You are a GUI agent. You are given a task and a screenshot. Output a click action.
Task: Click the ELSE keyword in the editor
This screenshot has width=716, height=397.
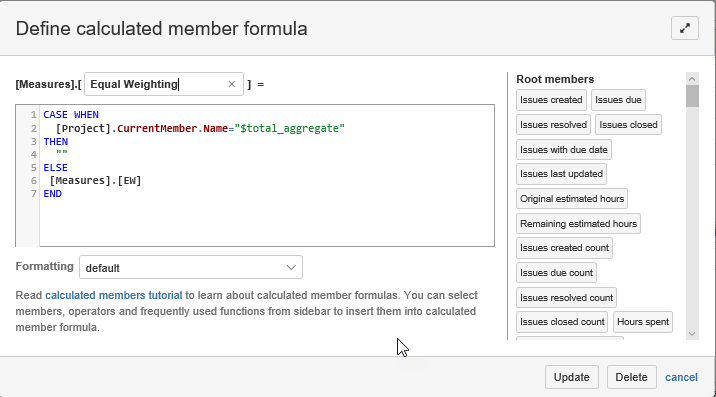[56, 168]
